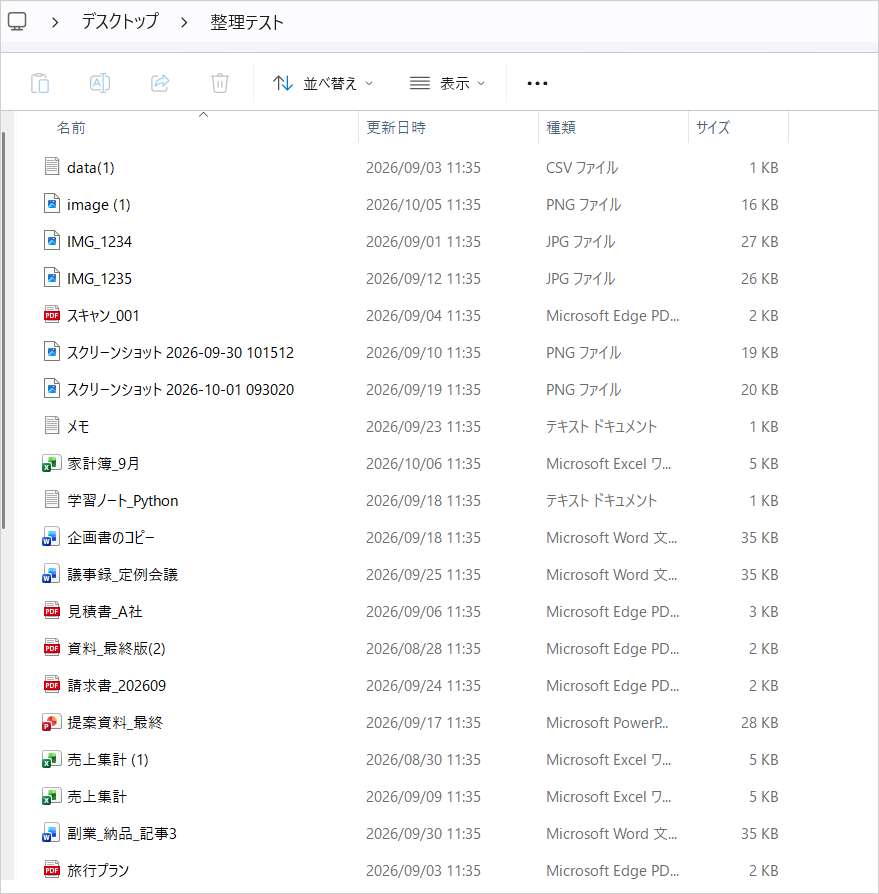Select file name スクリーンショット 2026-09-30 101512
879x894 pixels.
pos(180,353)
